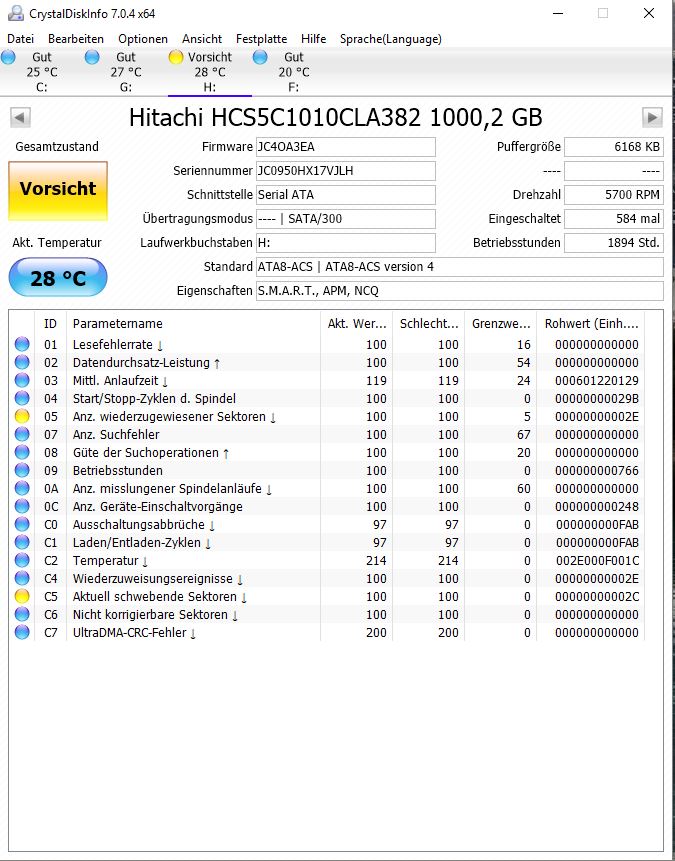Screen dimensions: 675x861
Task: Switch to drive F: tab label
Action: (x=293, y=87)
